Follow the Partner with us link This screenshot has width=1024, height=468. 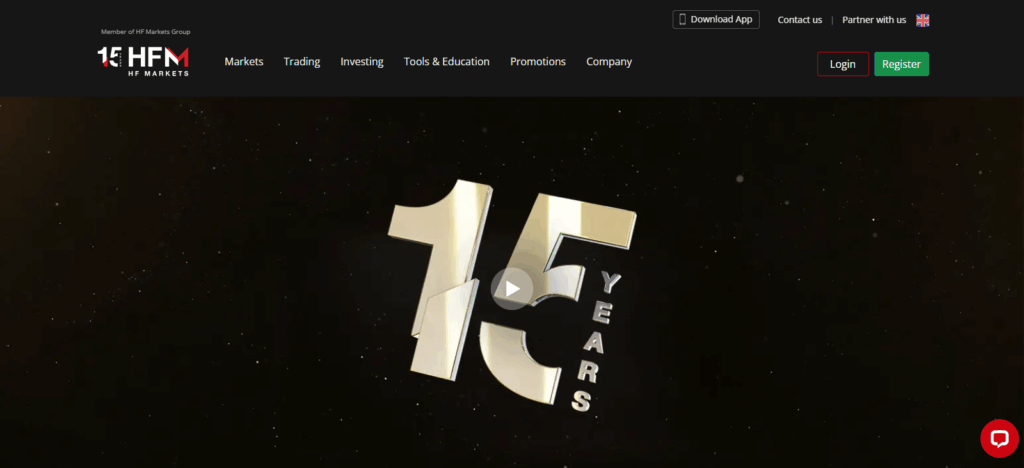click(x=874, y=20)
